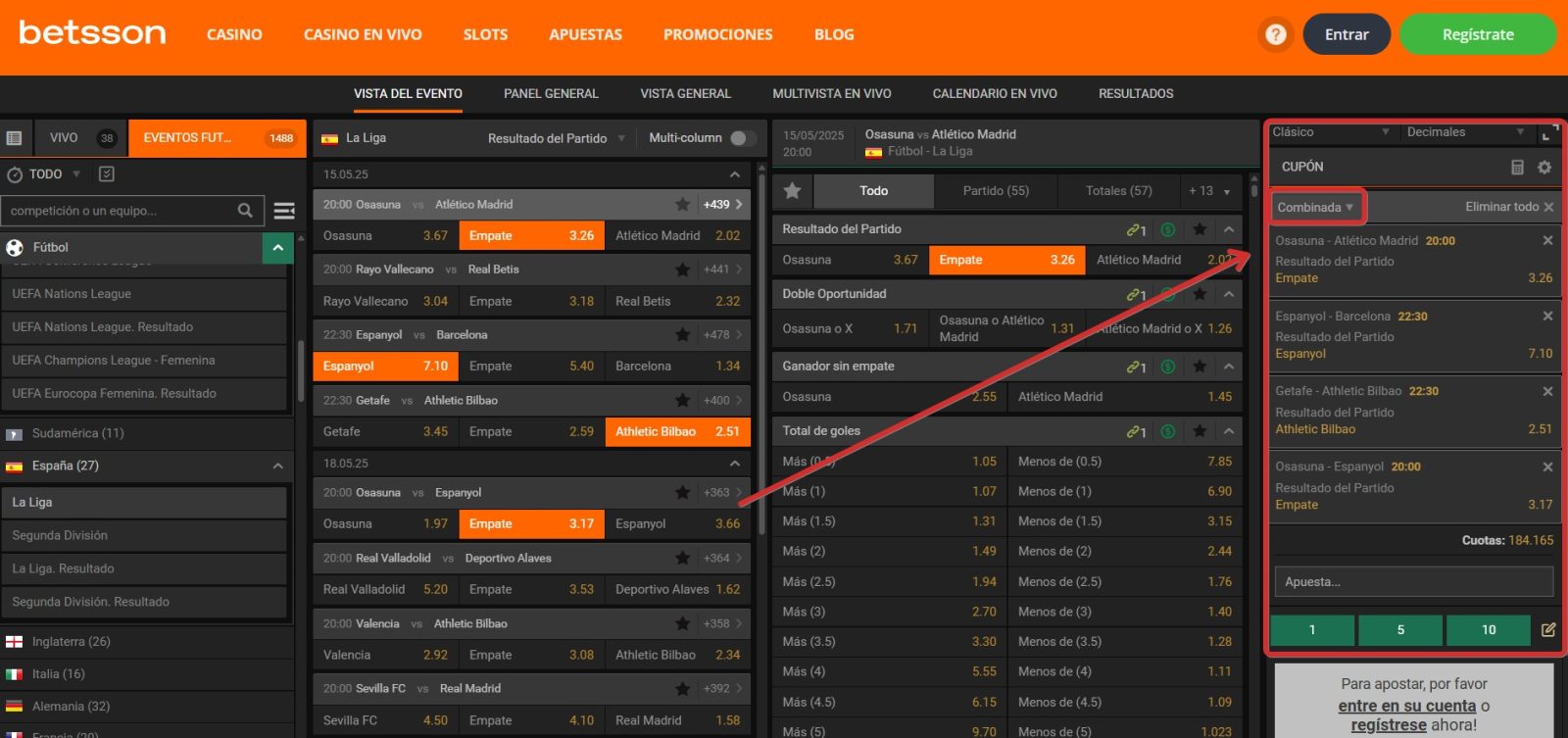Expand the coupon panel corner icon
Image resolution: width=1568 pixels, height=738 pixels.
tap(1548, 133)
